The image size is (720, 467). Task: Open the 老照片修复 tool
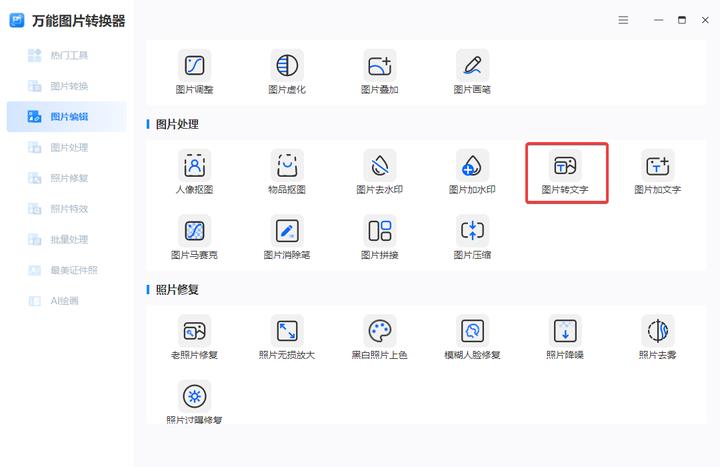[x=194, y=338]
